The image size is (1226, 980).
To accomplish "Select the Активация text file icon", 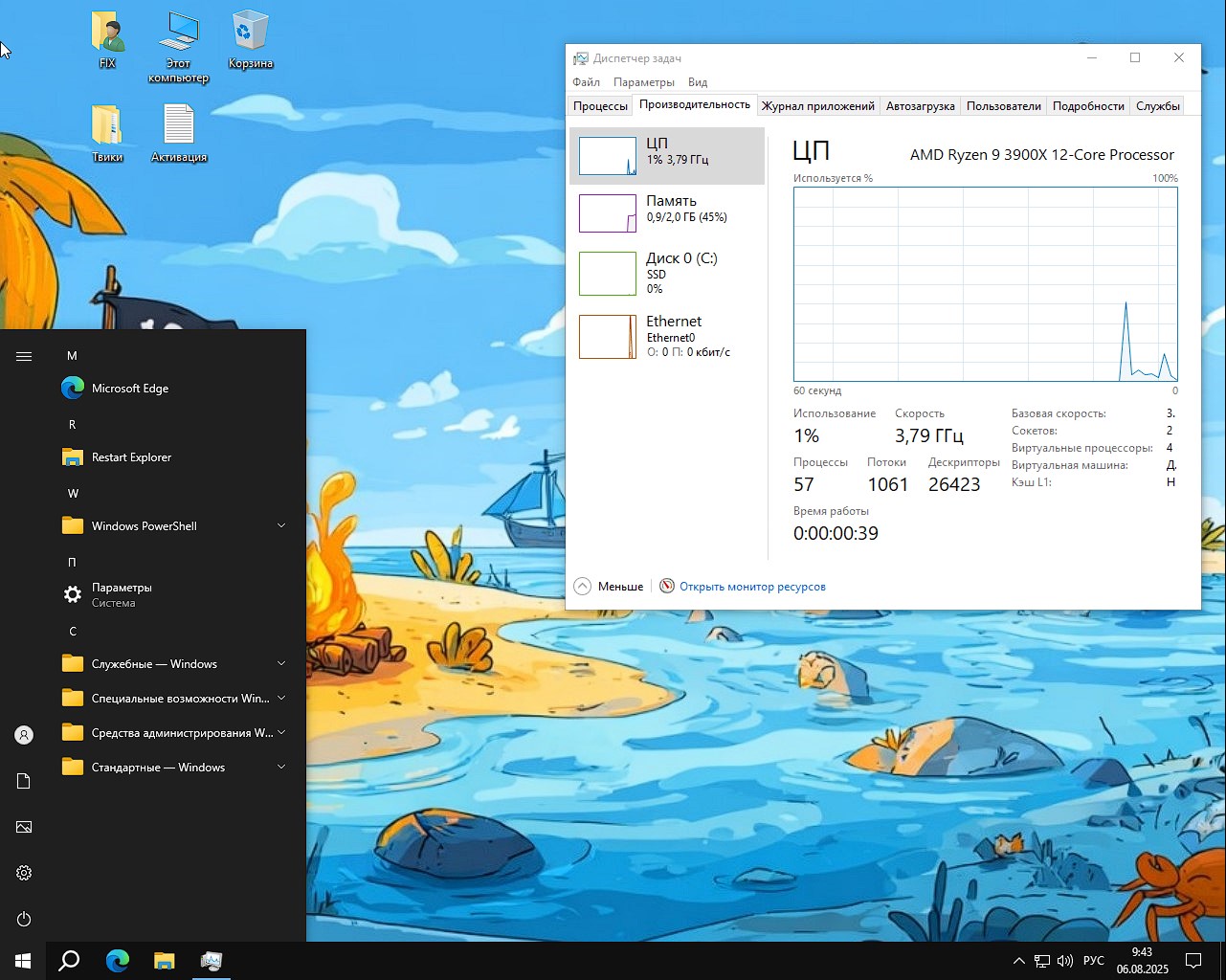I will tap(179, 132).
